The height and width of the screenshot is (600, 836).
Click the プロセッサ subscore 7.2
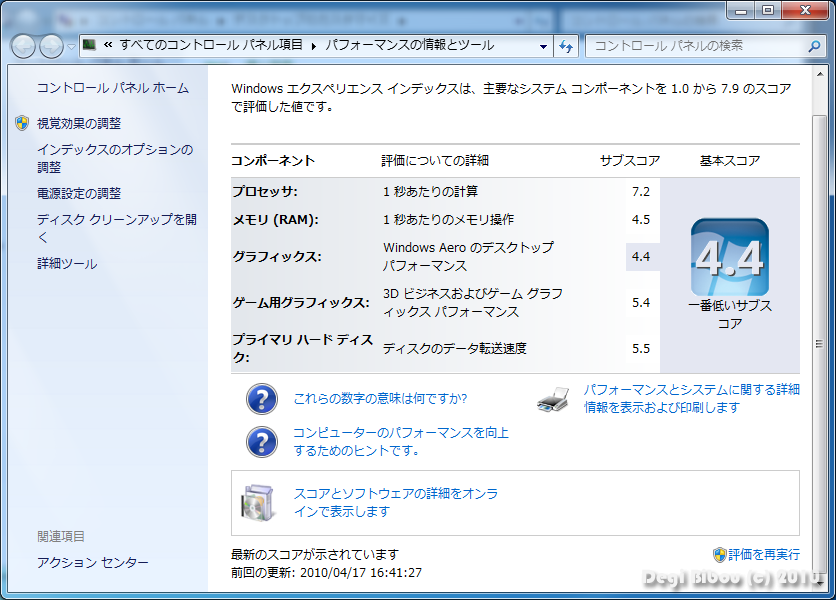pos(641,191)
